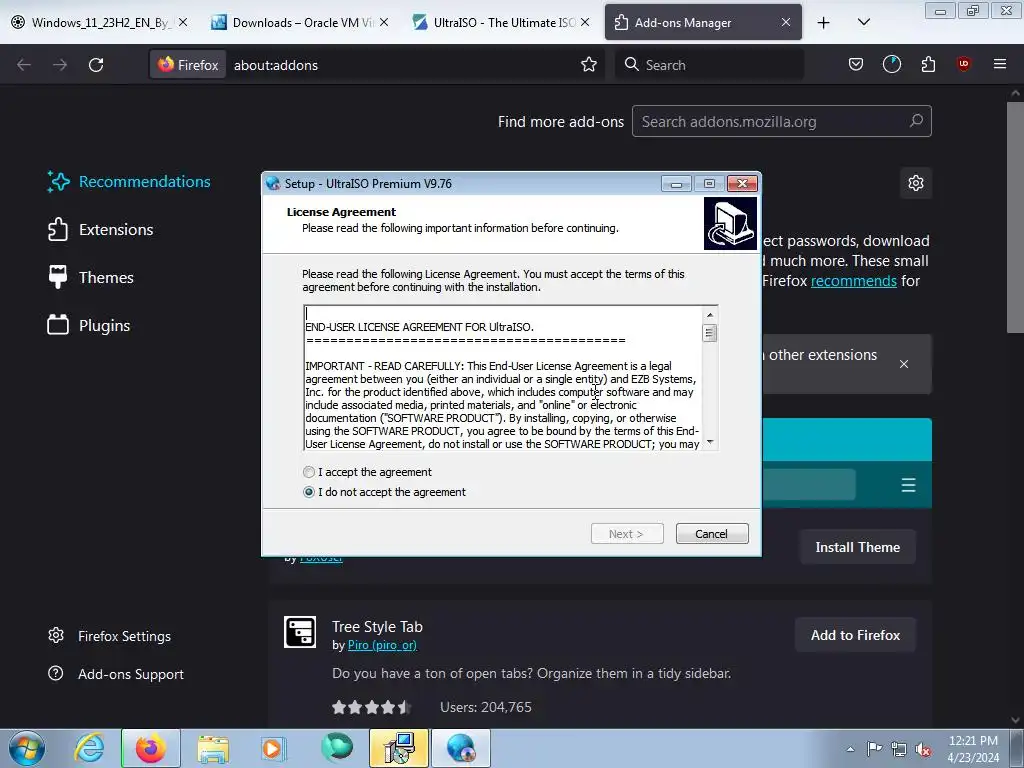Open the add-ons gear tools menu

click(x=916, y=183)
